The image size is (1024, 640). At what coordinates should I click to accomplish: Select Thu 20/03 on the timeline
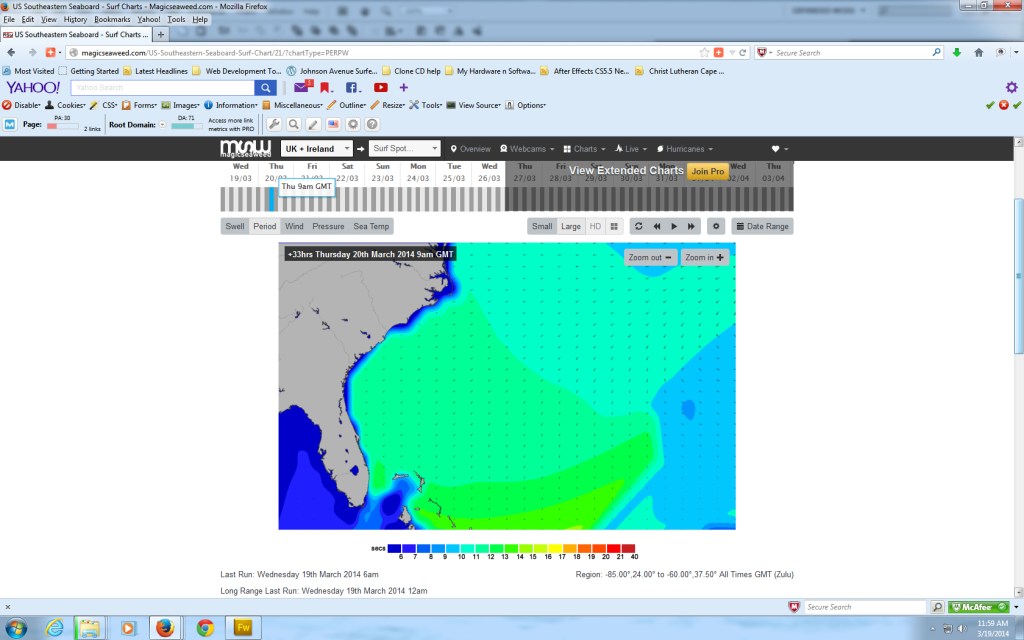click(276, 170)
